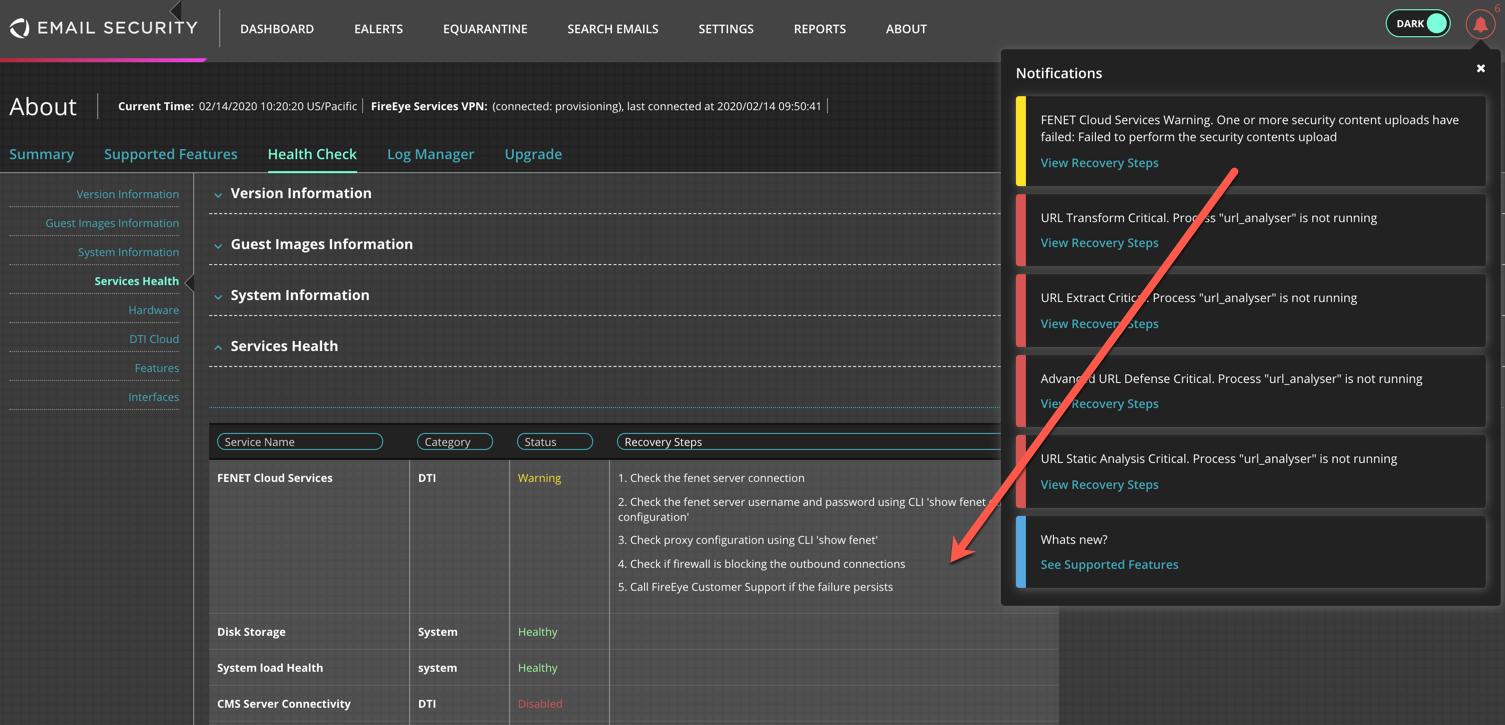This screenshot has height=725, width=1505.
Task: Click recovery step about firewall blocking connections
Action: coord(761,564)
